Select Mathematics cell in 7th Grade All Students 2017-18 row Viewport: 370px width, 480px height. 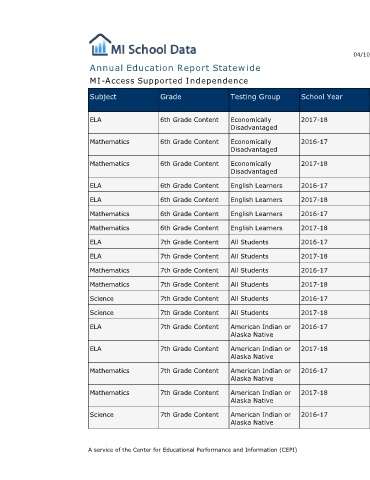click(123, 284)
